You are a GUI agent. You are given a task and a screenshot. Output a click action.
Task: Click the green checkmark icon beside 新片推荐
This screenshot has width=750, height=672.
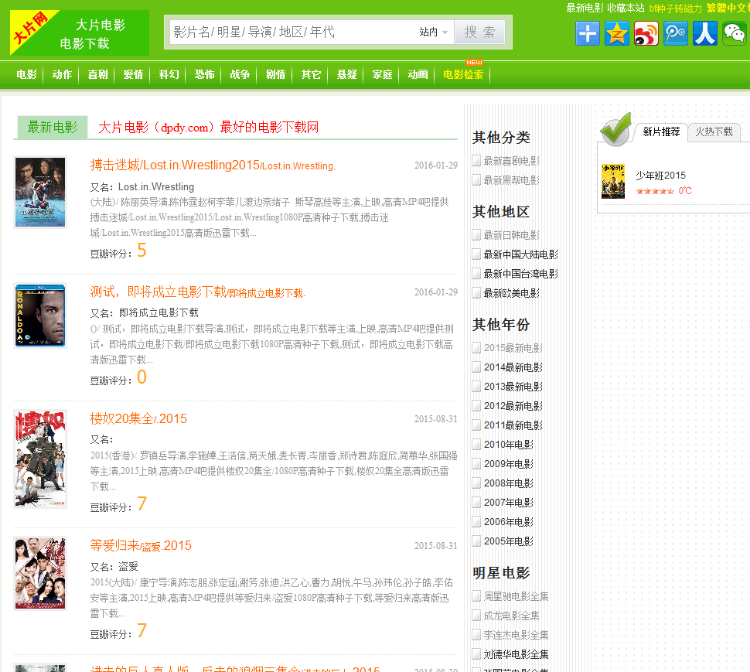[615, 129]
